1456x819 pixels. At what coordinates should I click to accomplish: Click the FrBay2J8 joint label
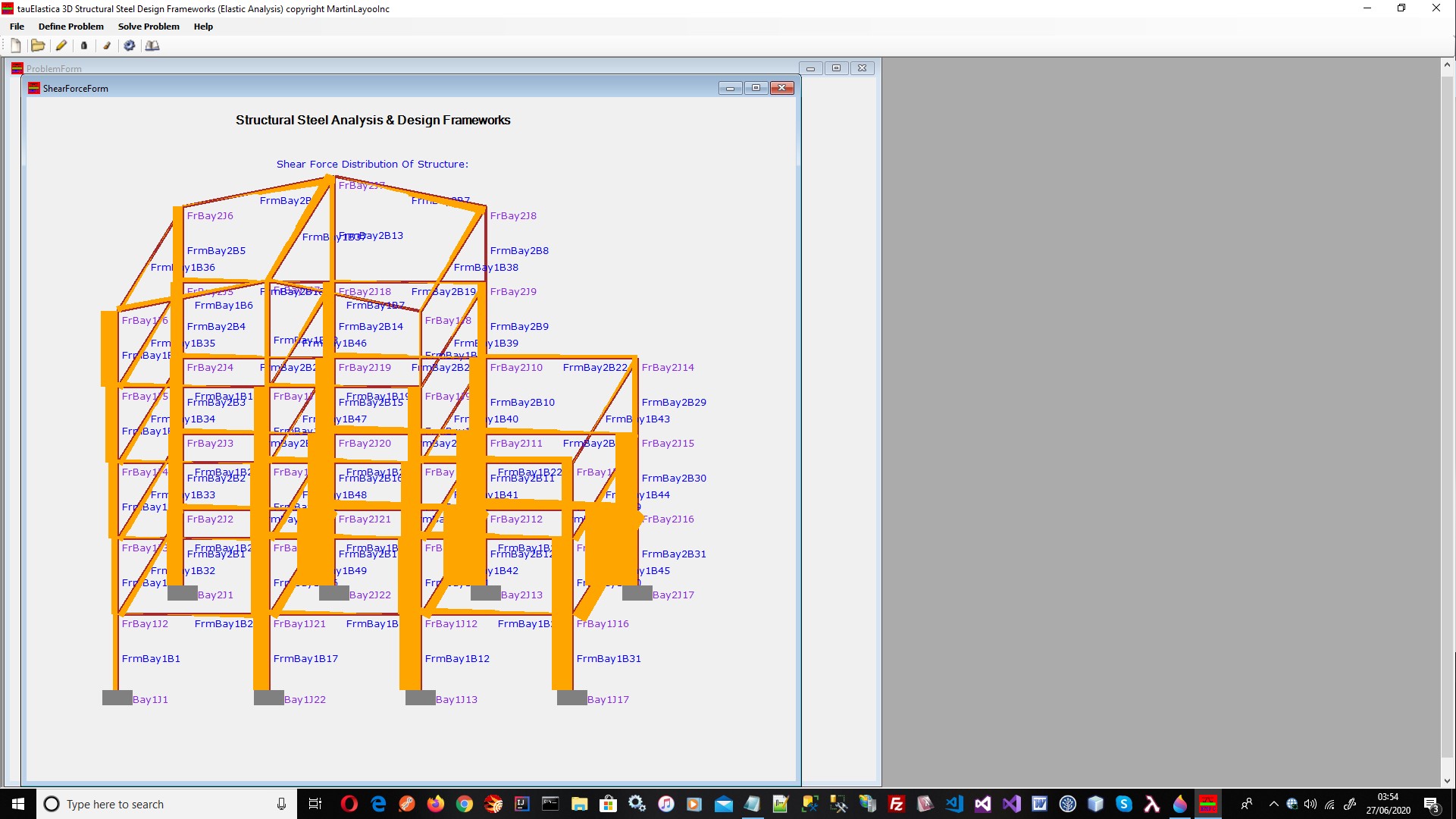[513, 215]
